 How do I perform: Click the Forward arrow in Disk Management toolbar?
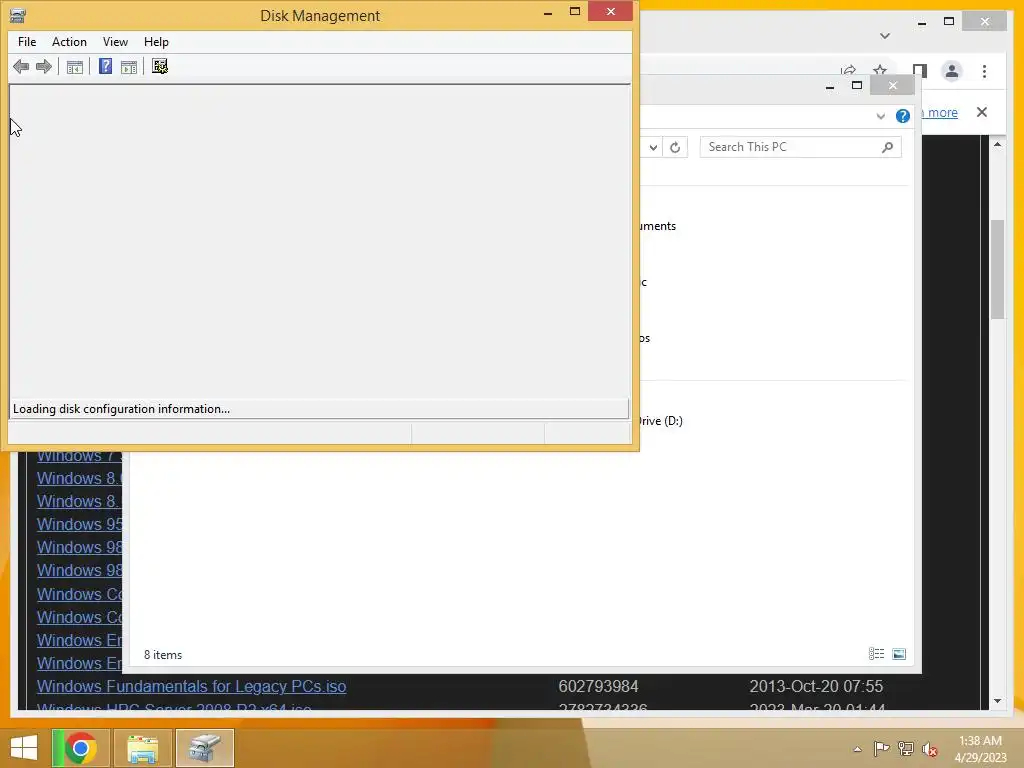click(x=44, y=67)
